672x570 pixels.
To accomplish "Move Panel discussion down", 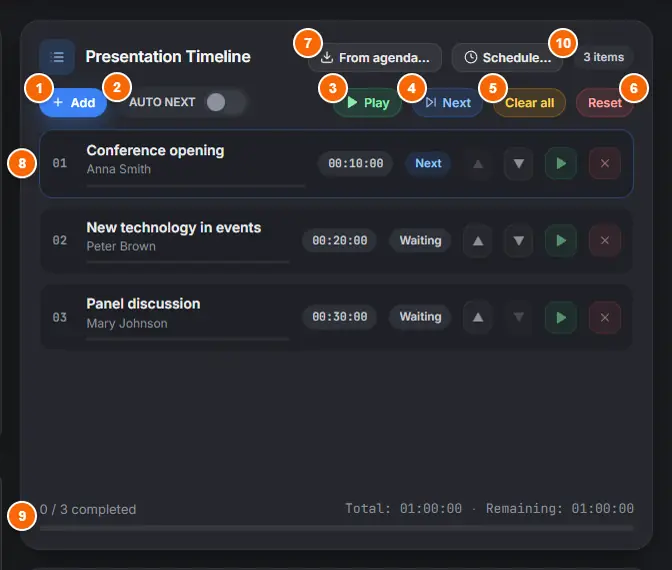I will point(519,318).
